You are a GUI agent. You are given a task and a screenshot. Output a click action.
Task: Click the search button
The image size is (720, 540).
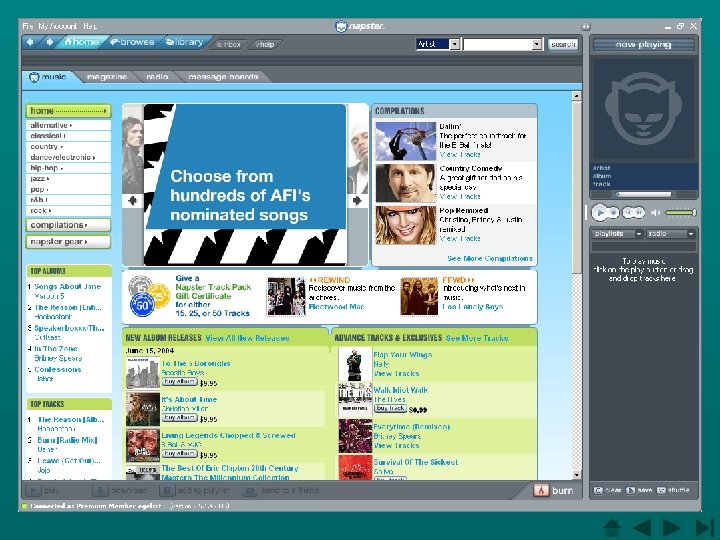(563, 44)
